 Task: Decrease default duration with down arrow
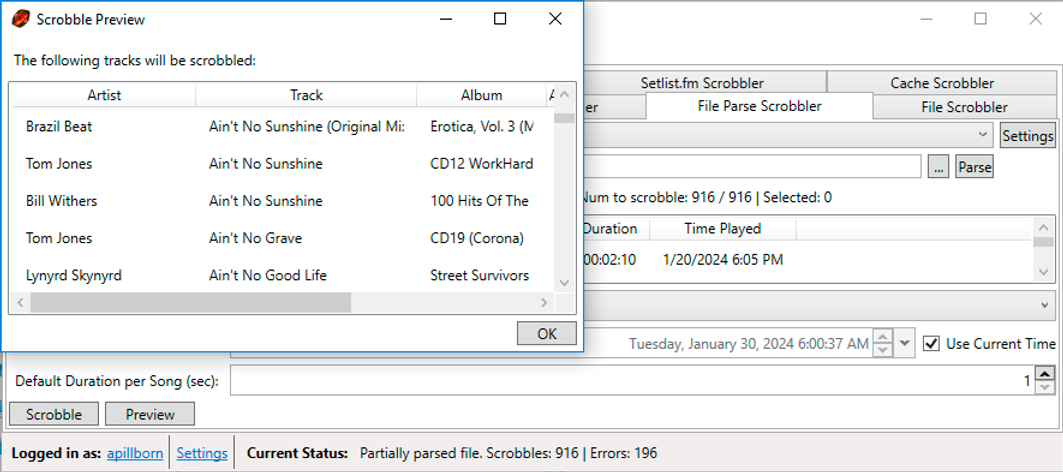1046,388
